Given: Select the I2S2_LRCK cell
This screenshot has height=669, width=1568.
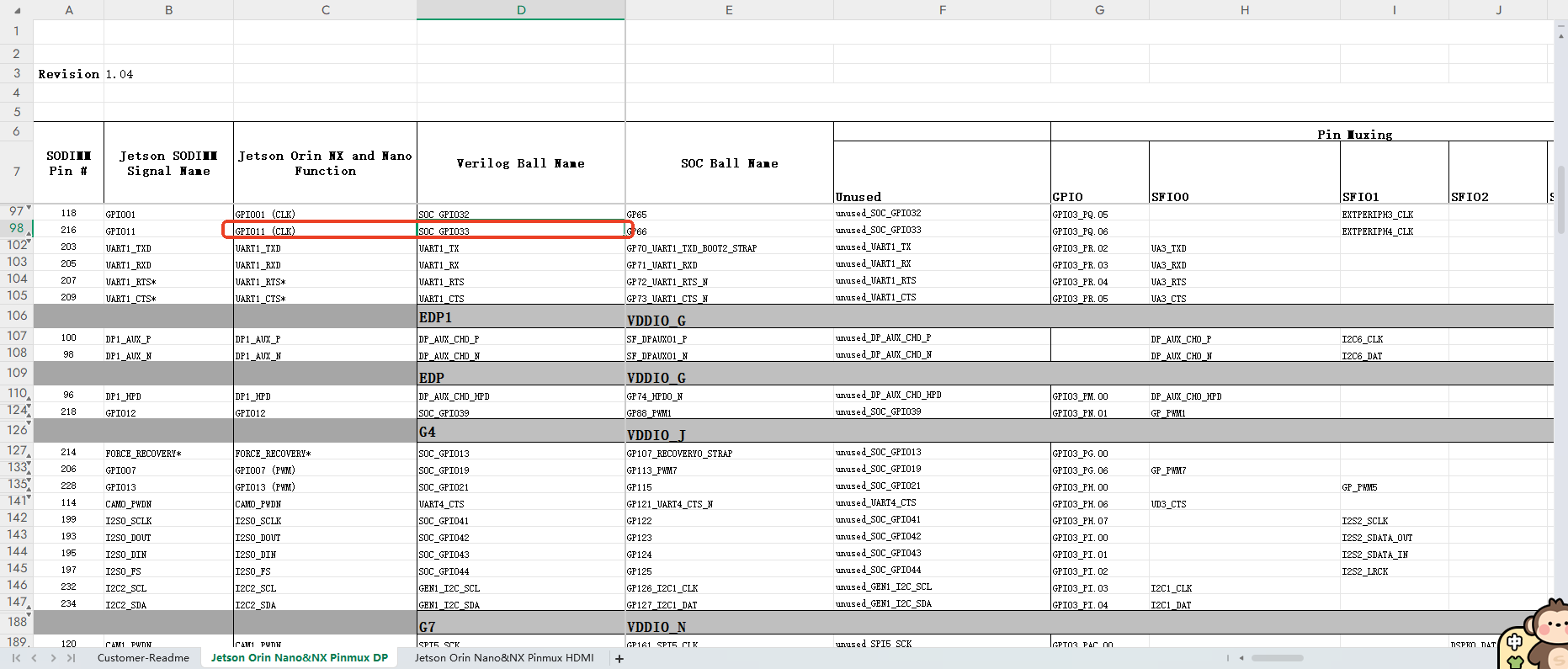Looking at the screenshot, I should point(1394,571).
